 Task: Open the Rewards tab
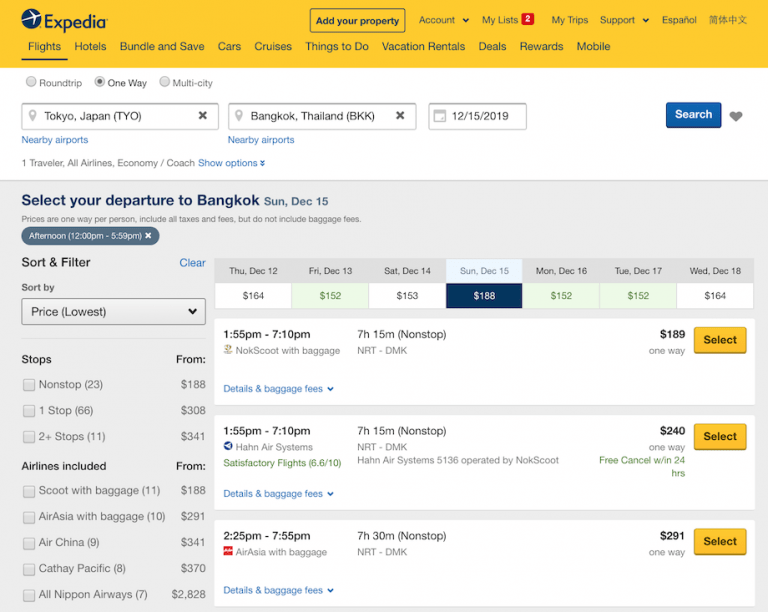tap(541, 47)
